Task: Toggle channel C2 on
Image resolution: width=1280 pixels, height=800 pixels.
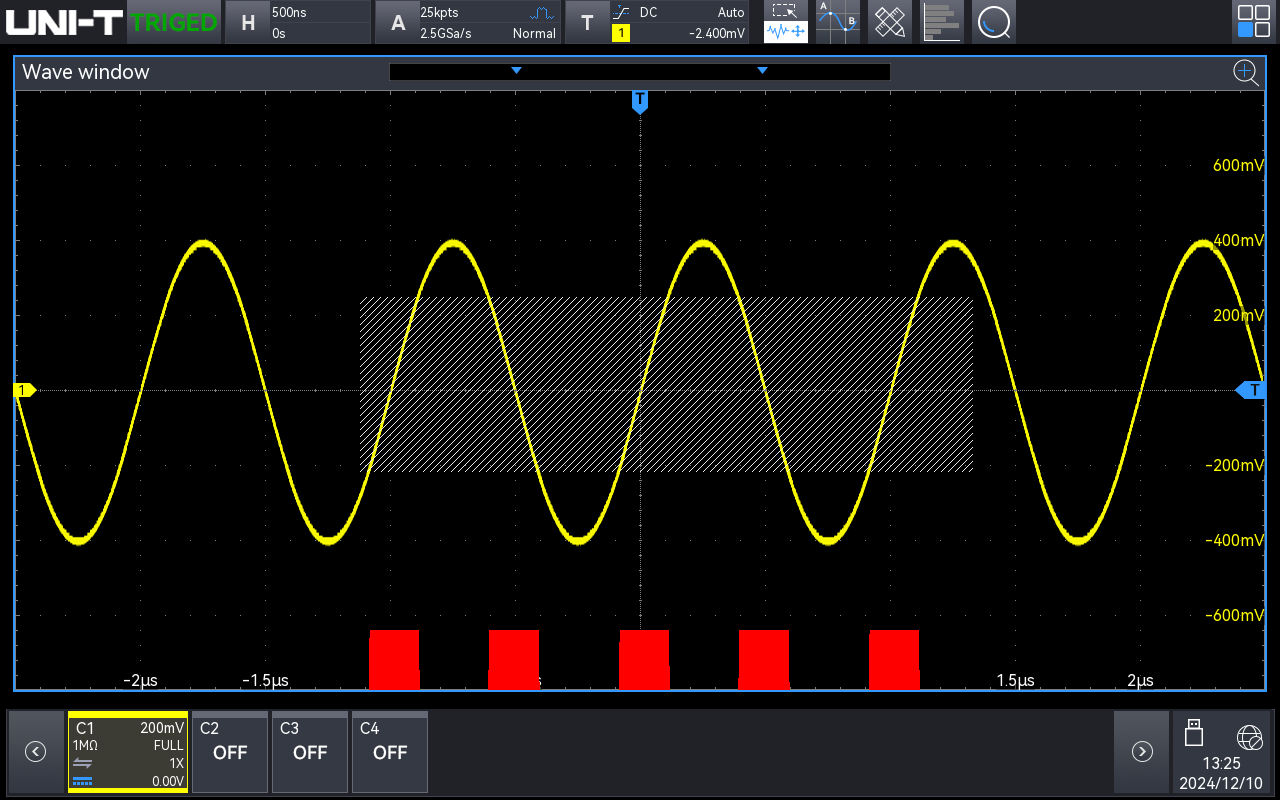Action: click(229, 752)
